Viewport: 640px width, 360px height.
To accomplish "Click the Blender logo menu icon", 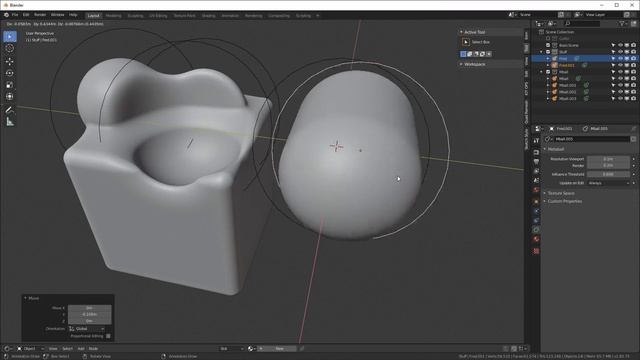I will pos(6,15).
